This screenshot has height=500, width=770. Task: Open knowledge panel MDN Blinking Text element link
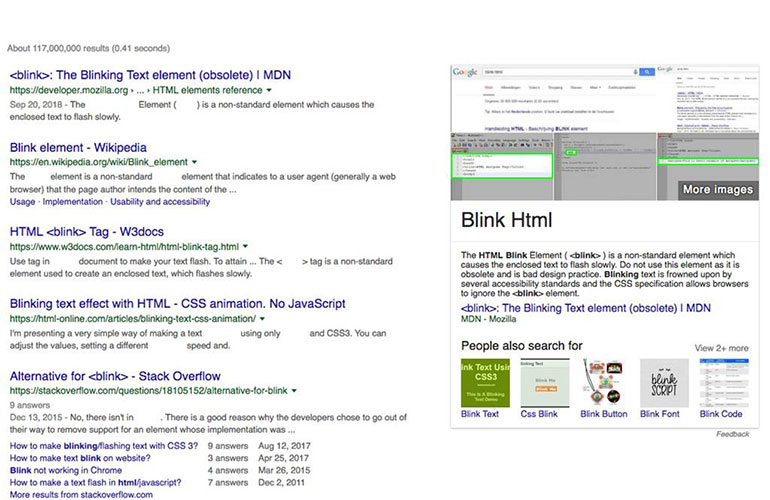tap(586, 308)
